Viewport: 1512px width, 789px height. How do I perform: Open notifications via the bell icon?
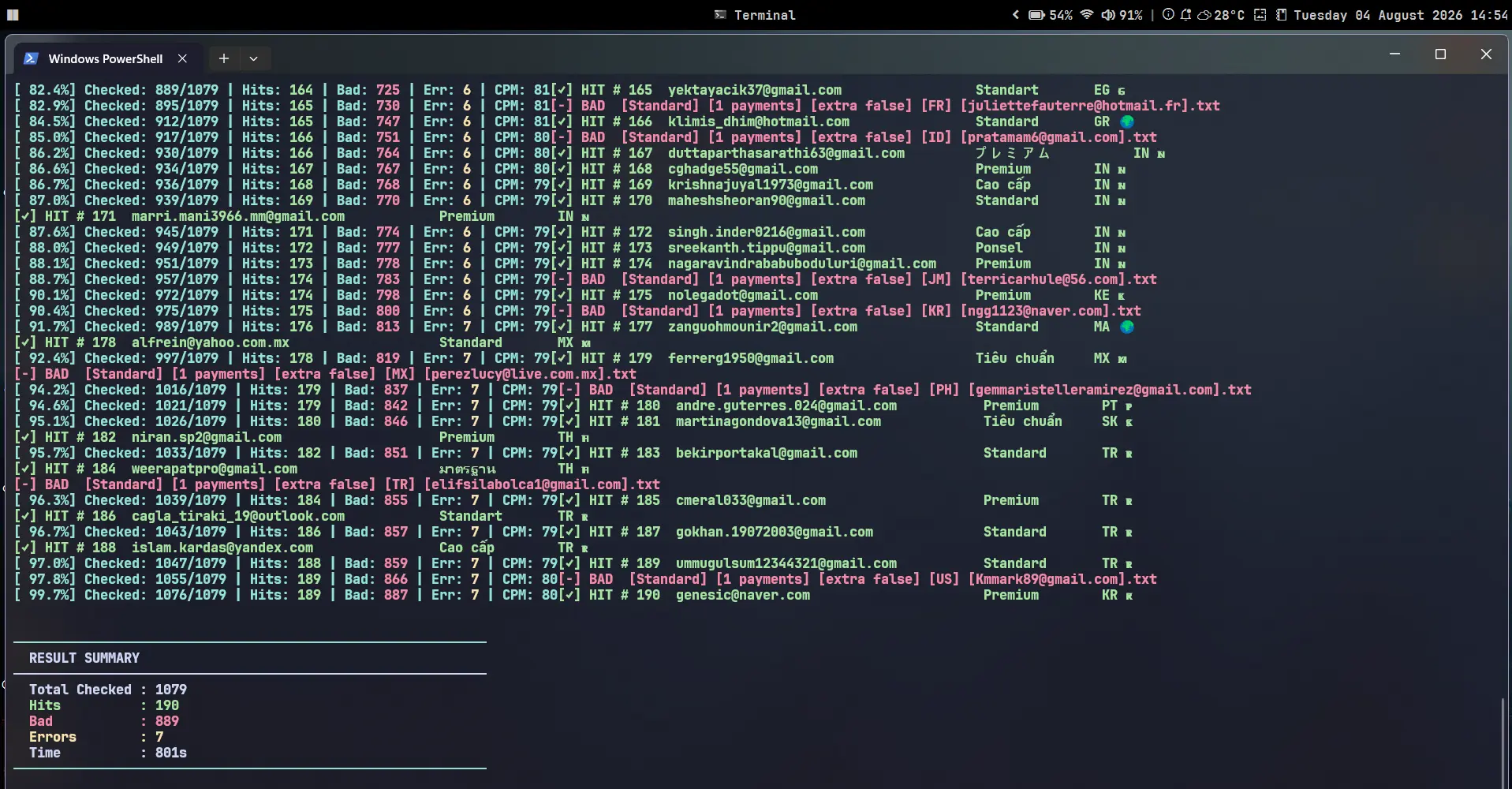(x=1185, y=15)
